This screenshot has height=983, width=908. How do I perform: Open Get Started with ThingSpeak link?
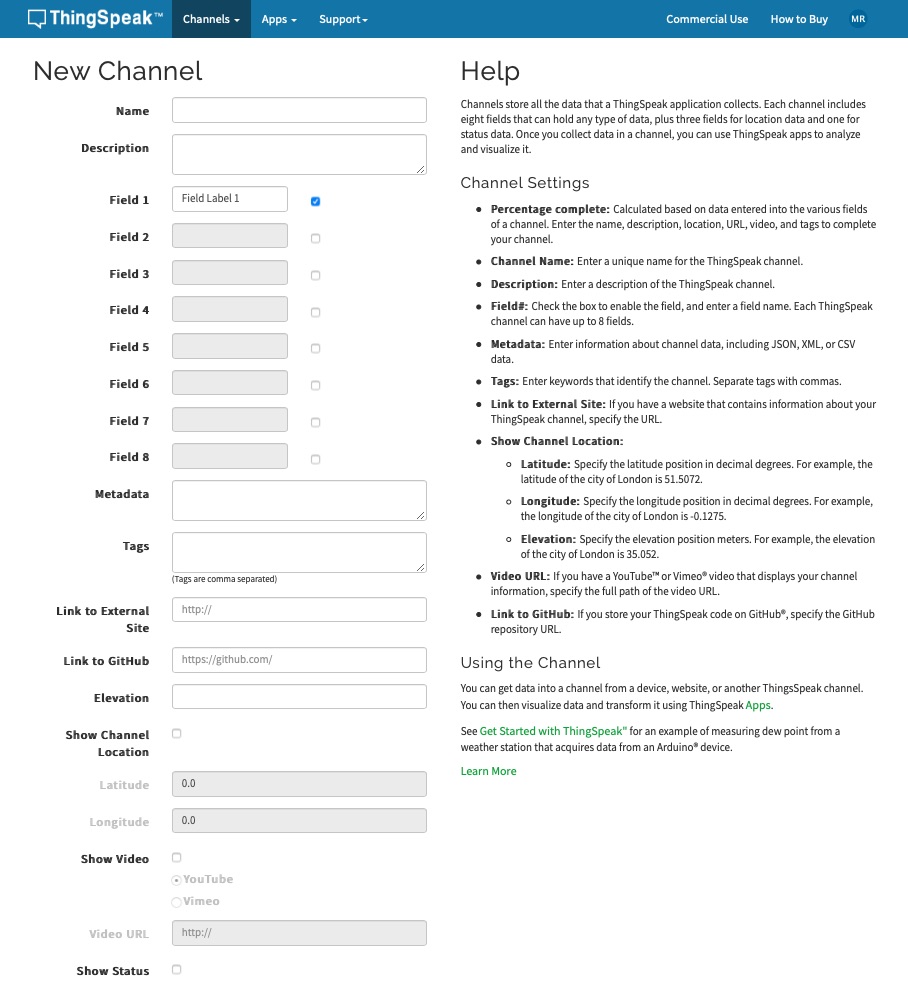point(553,731)
